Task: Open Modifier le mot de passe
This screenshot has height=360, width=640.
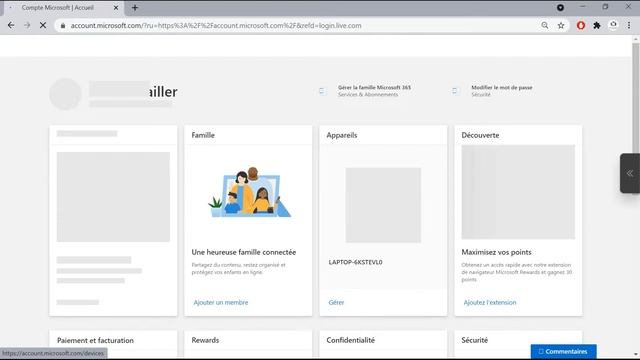Action: coord(502,91)
